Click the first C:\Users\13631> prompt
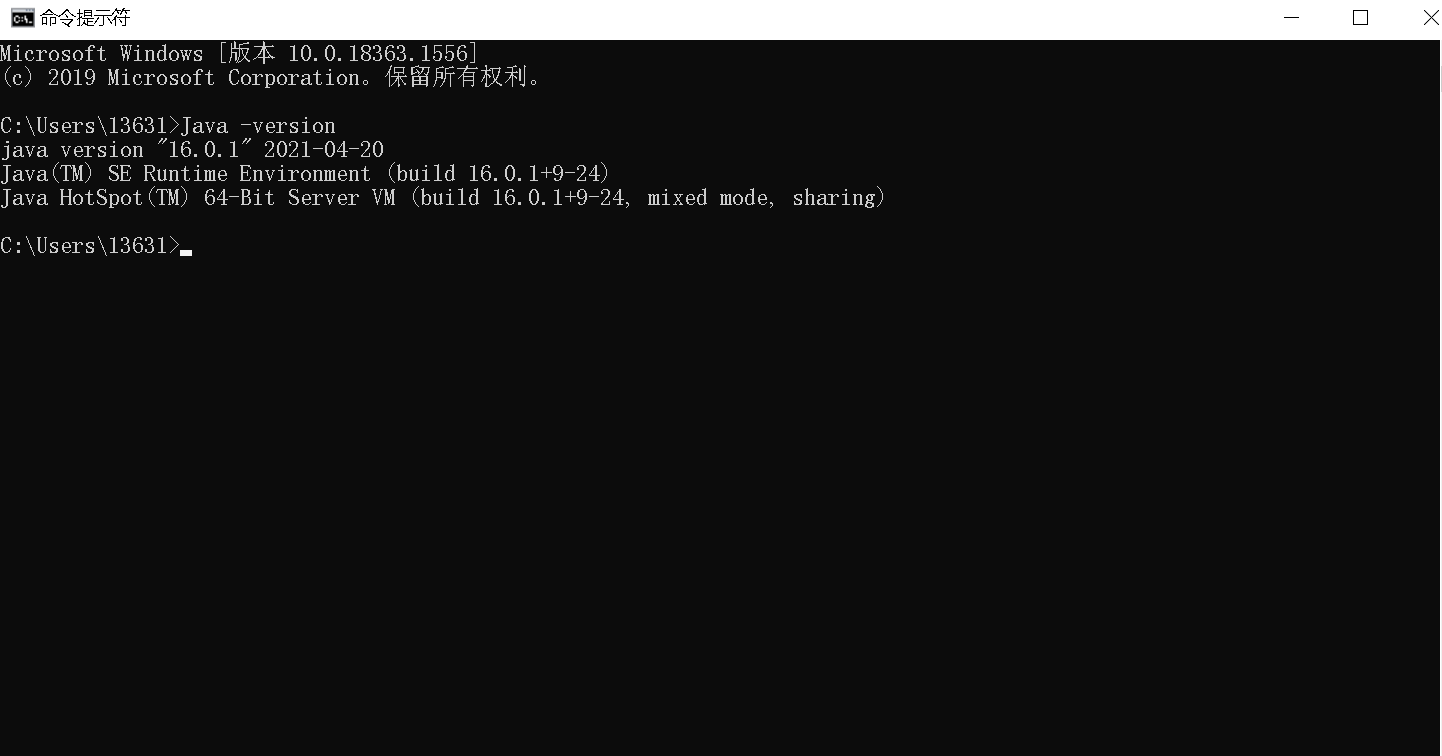The height and width of the screenshot is (756, 1442). (x=90, y=126)
